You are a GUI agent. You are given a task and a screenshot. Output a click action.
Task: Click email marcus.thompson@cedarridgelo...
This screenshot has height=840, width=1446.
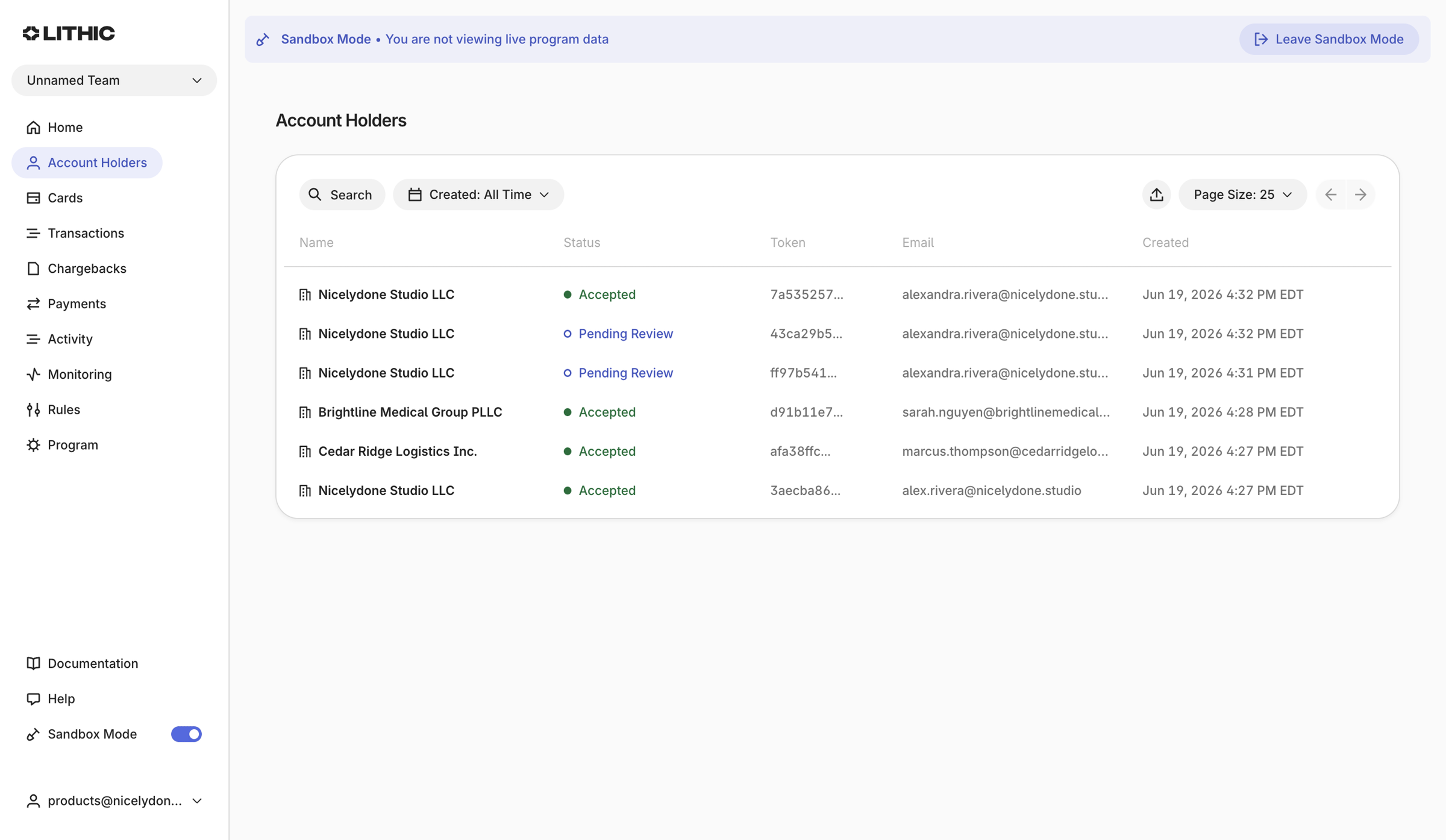[x=1005, y=451]
